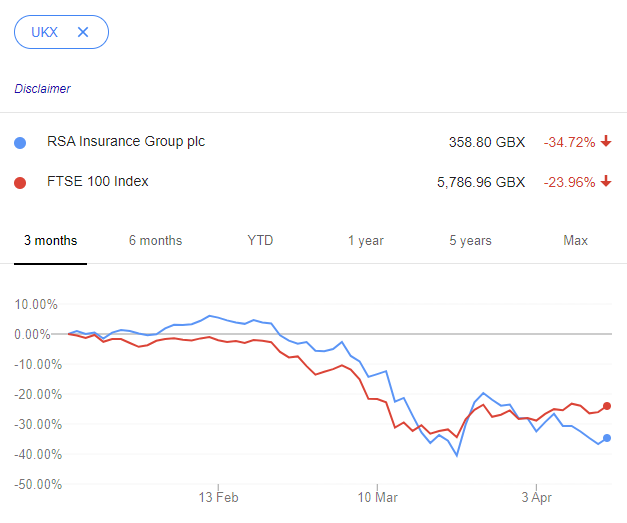Switch to the 6 months range
Image resolution: width=627 pixels, height=523 pixels.
click(x=156, y=240)
